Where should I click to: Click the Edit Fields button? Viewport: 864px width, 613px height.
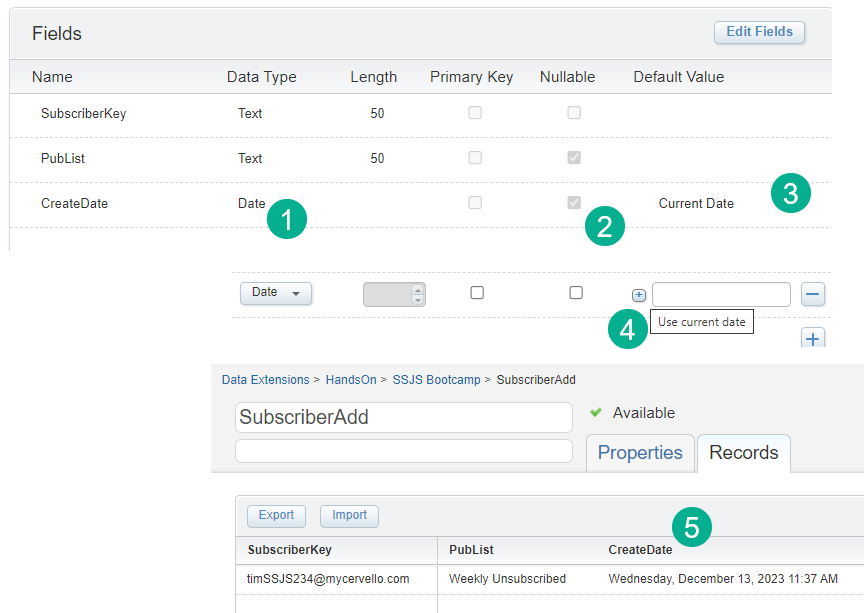click(759, 32)
